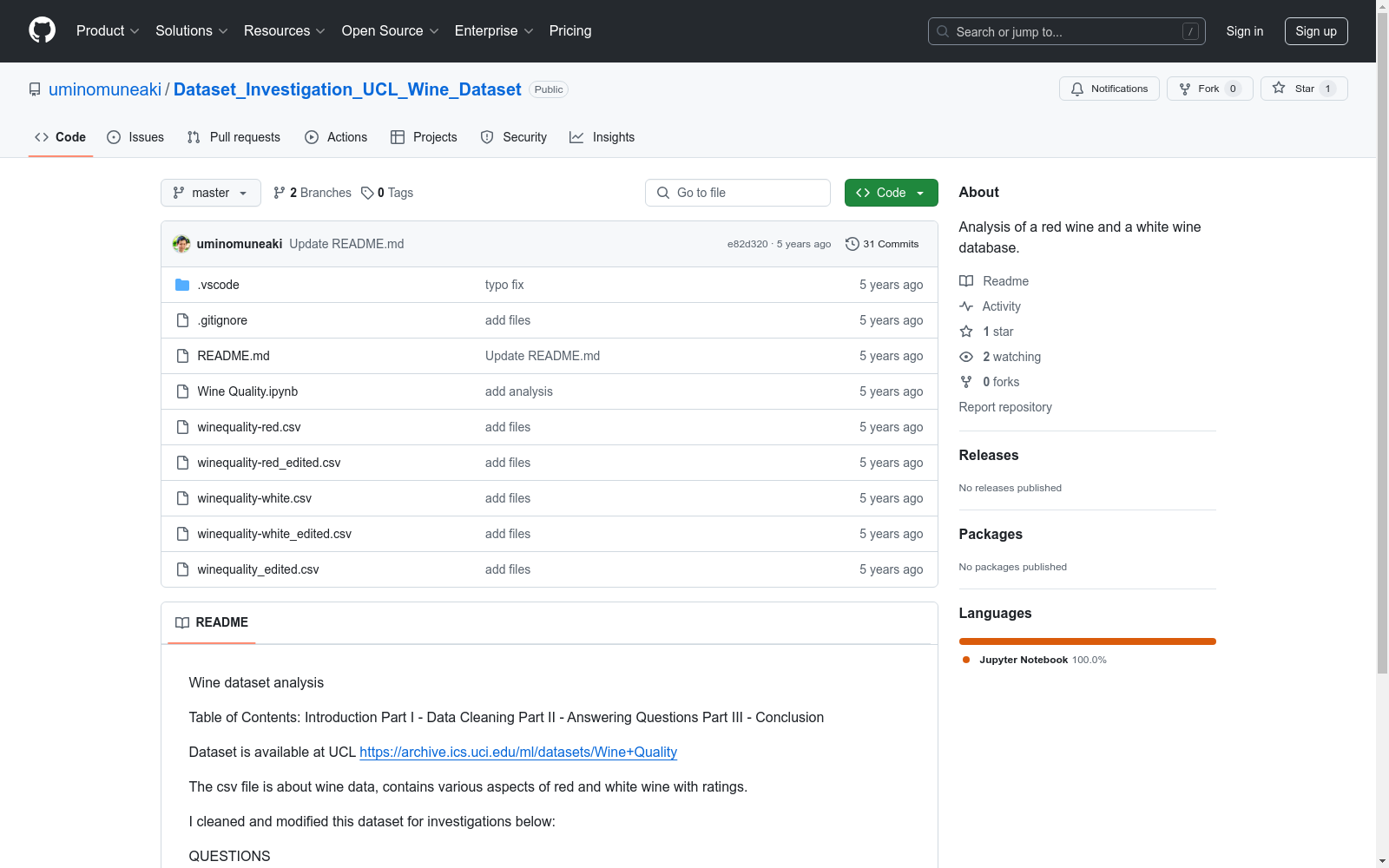Fork this repository
Screen dimensions: 1389x868
coord(1210,89)
